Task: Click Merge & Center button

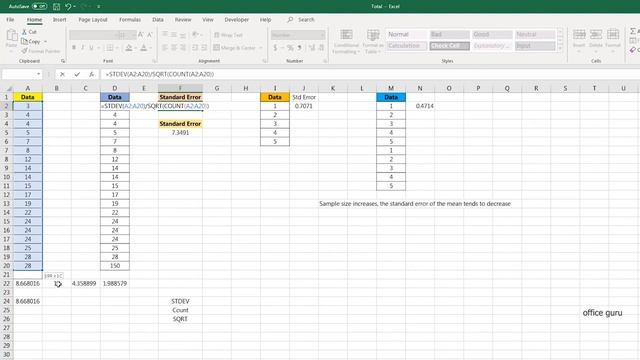Action: point(235,48)
